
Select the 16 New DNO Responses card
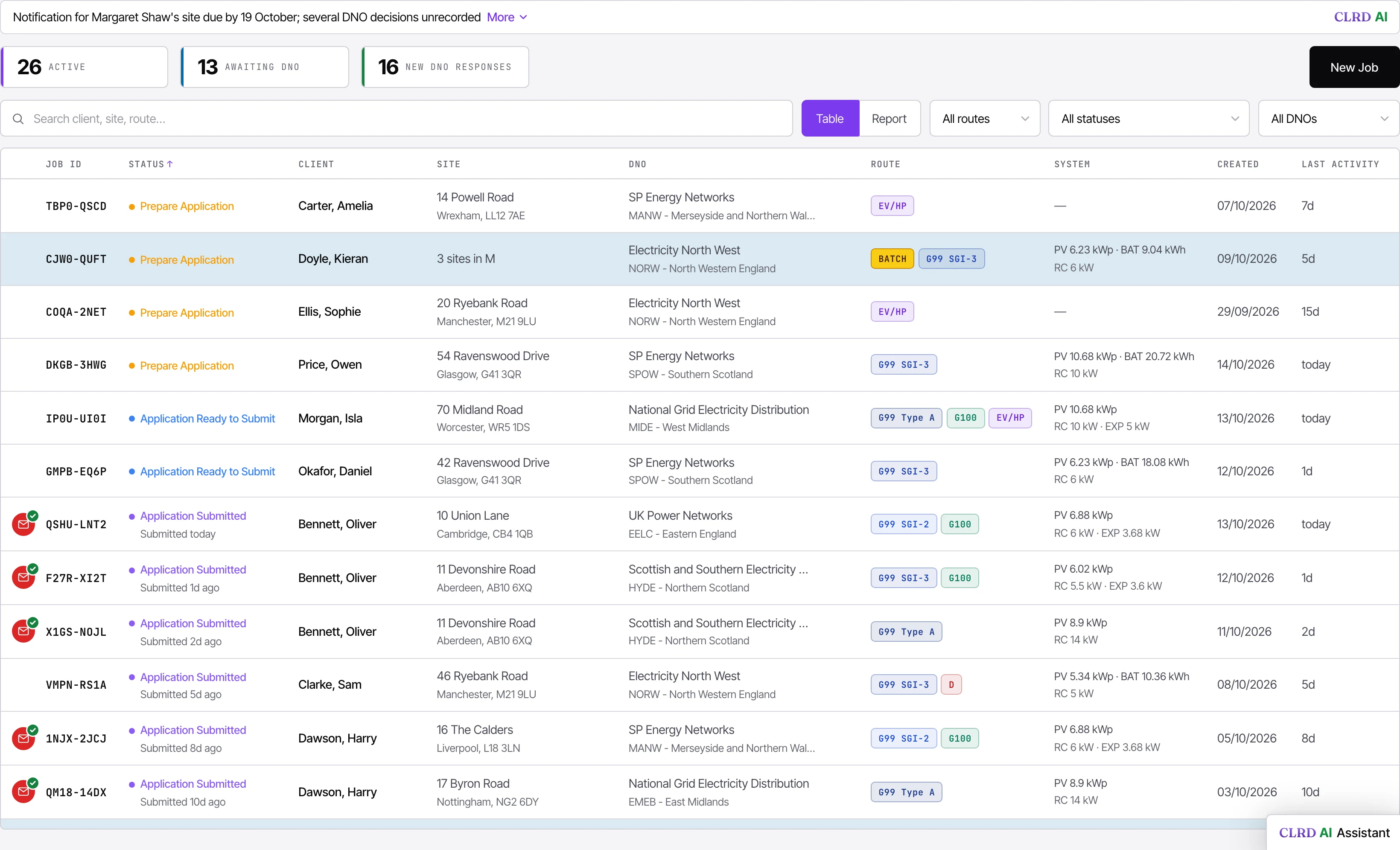click(446, 67)
